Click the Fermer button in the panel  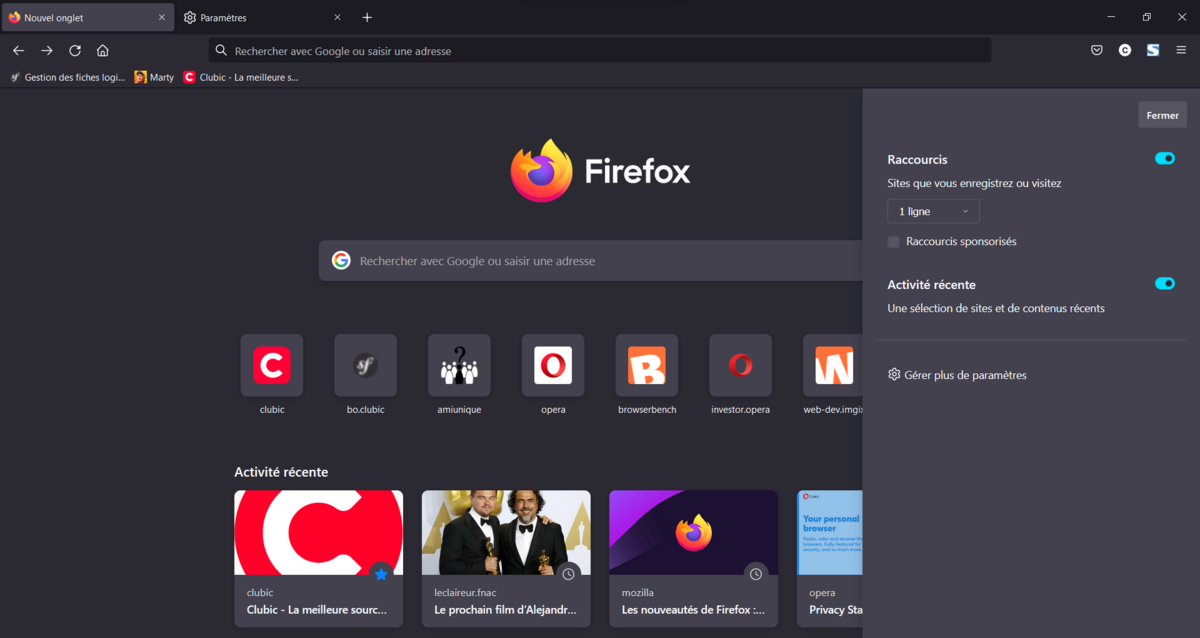[x=1162, y=115]
